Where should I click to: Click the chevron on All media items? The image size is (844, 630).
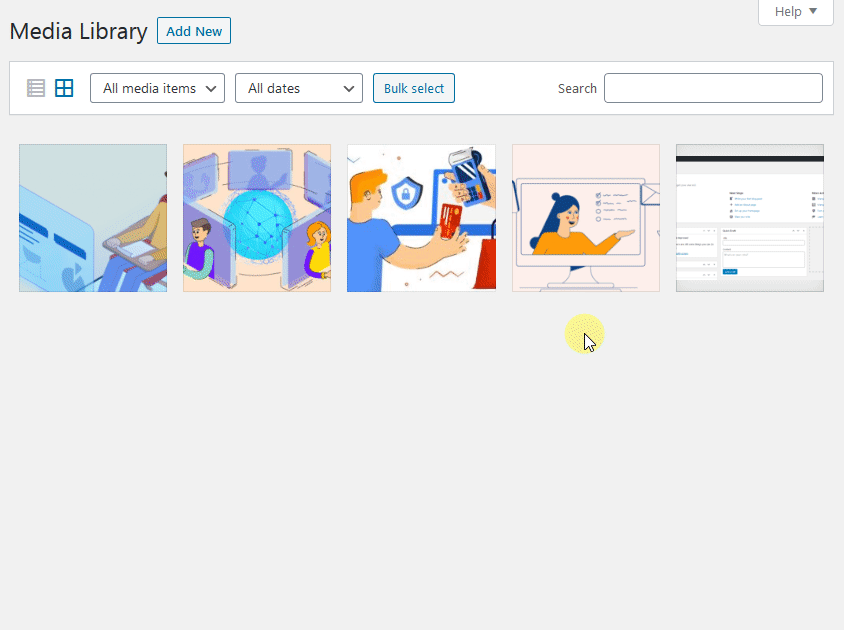[211, 89]
